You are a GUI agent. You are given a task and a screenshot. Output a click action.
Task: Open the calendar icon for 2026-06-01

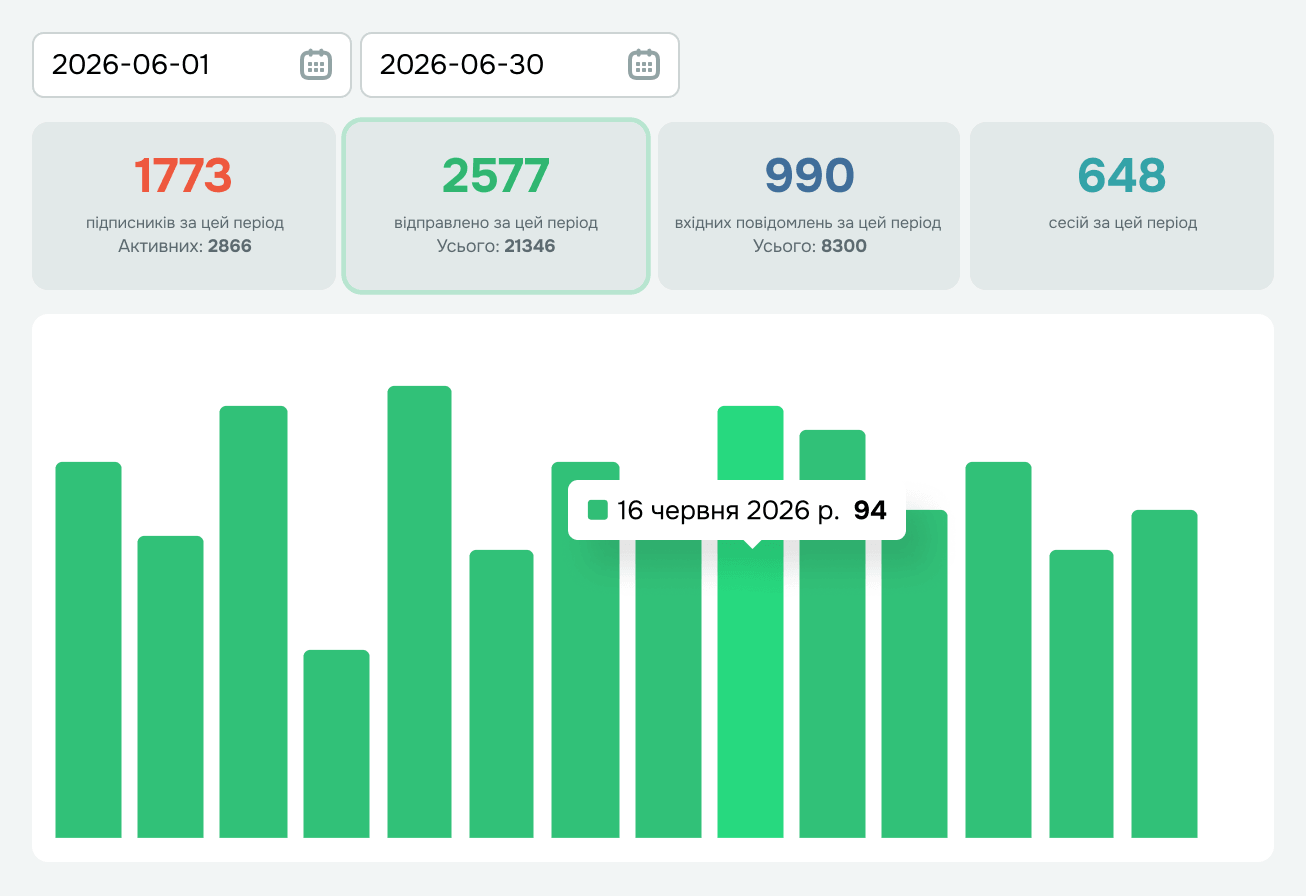[x=316, y=64]
